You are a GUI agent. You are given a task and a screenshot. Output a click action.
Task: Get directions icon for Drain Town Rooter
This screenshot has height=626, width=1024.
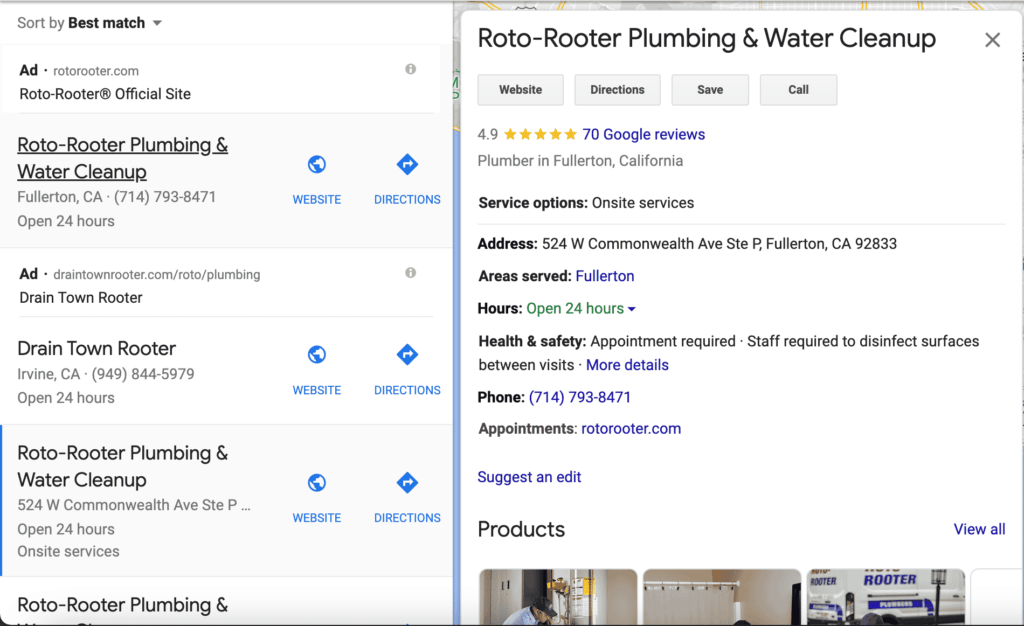pyautogui.click(x=407, y=354)
